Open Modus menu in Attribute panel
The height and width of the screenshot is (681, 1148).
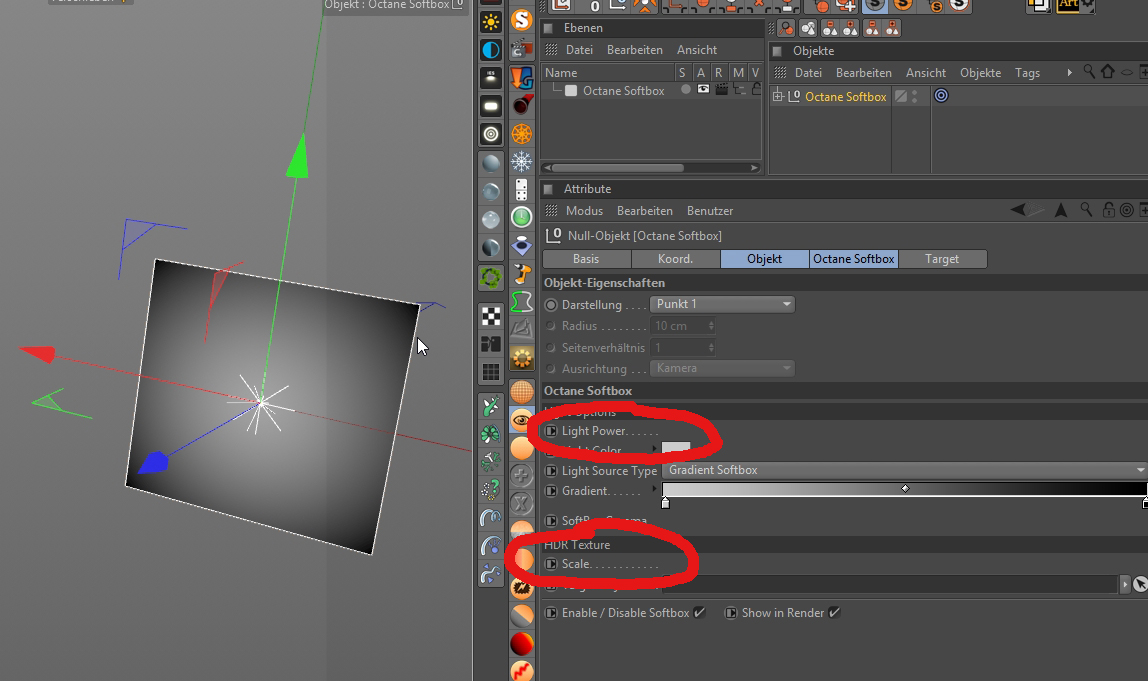pyautogui.click(x=584, y=211)
